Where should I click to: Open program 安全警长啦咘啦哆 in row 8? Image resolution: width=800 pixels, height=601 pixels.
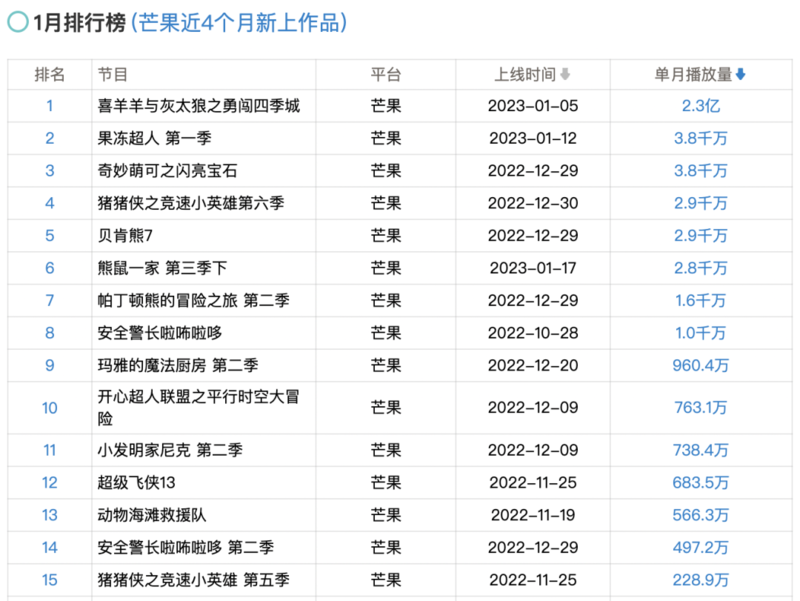160,333
